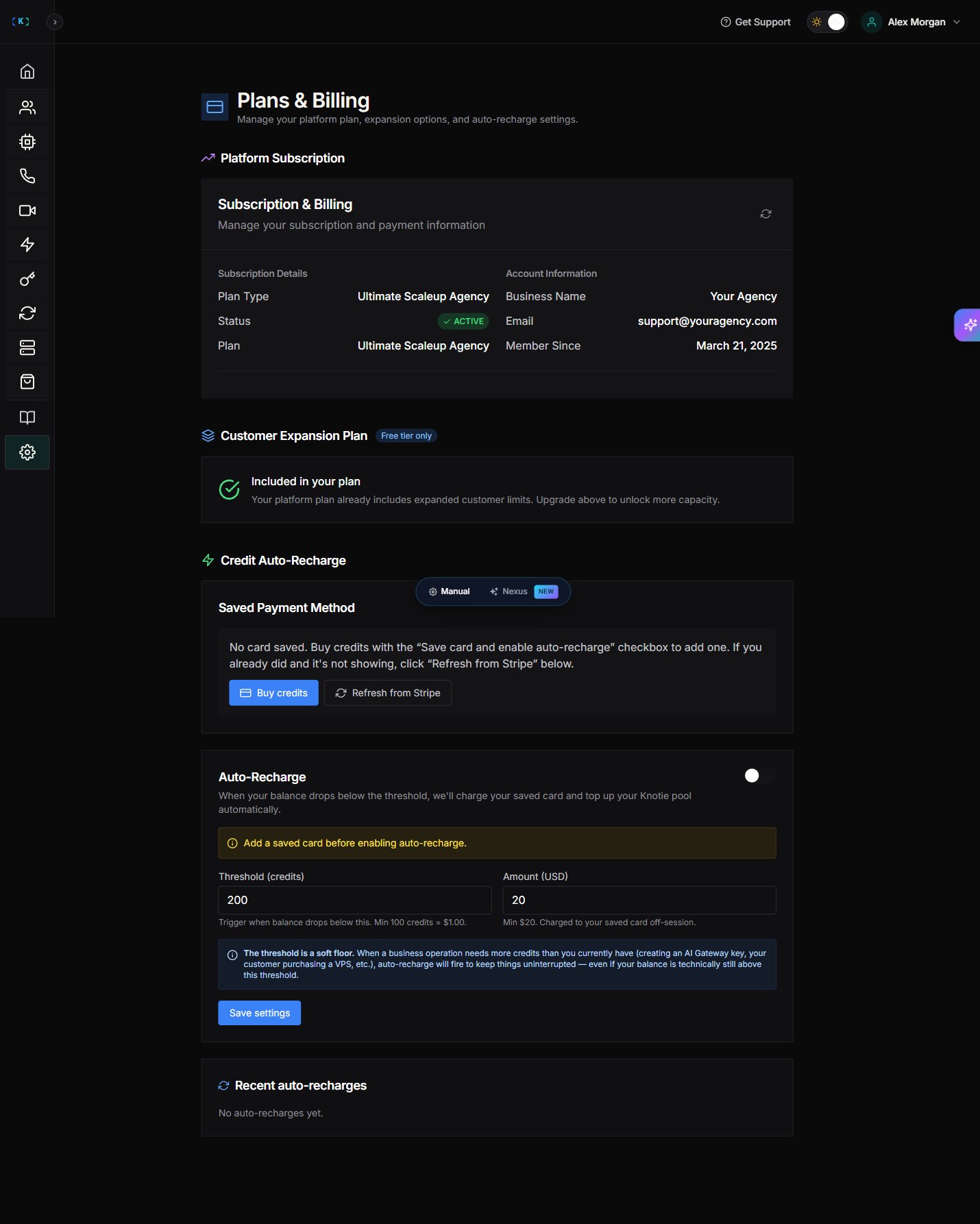Image resolution: width=980 pixels, height=1224 pixels.
Task: Click the Buy credits button
Action: [x=273, y=693]
